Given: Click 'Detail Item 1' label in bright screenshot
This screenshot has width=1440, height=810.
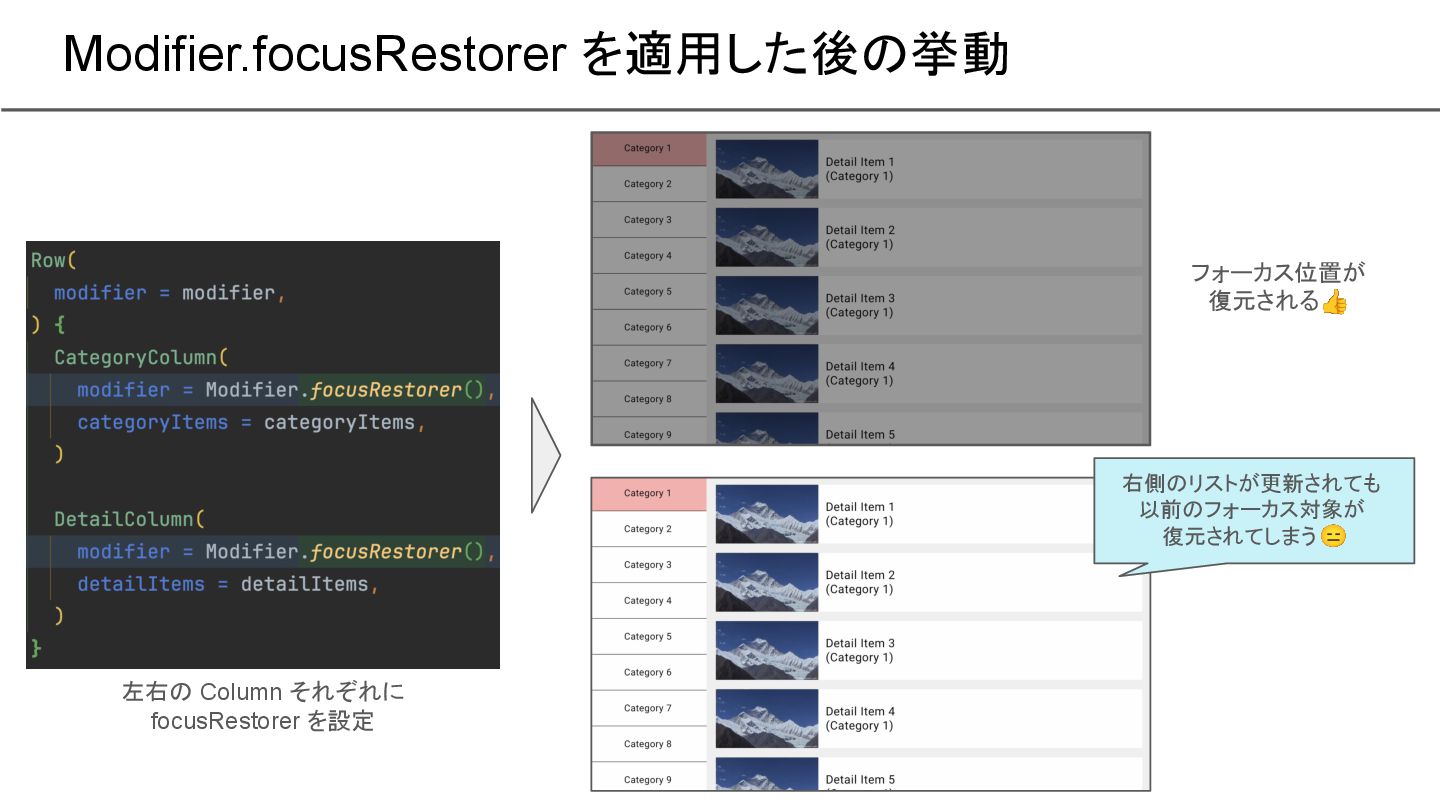Looking at the screenshot, I should 860,507.
